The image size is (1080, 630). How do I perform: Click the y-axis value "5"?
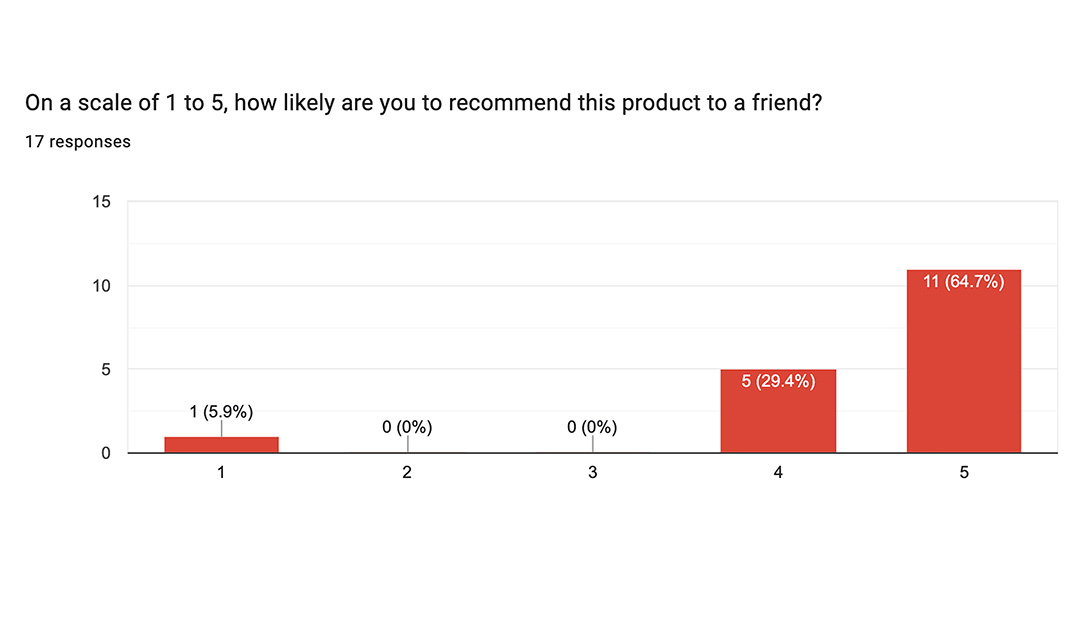106,370
